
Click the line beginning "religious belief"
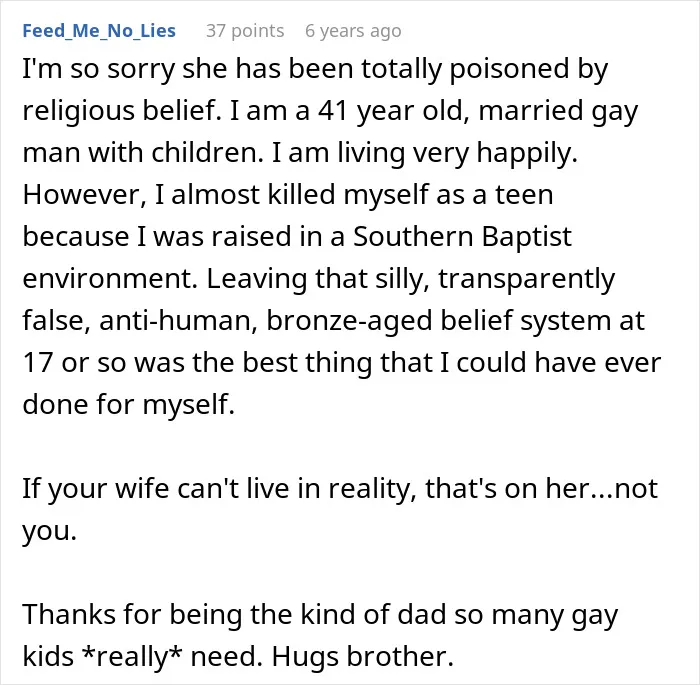tap(330, 112)
